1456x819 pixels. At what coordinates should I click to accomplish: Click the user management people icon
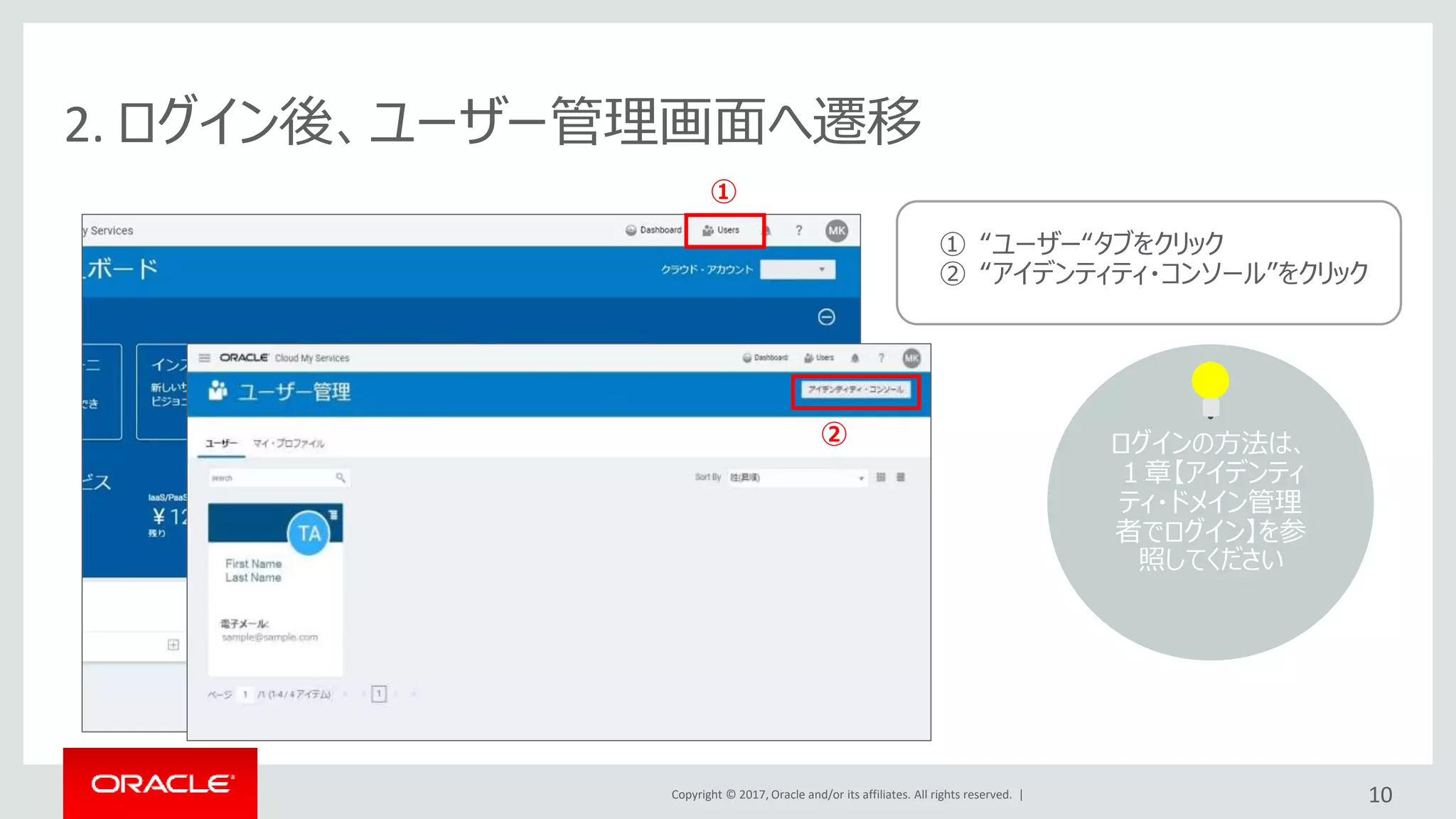[218, 390]
